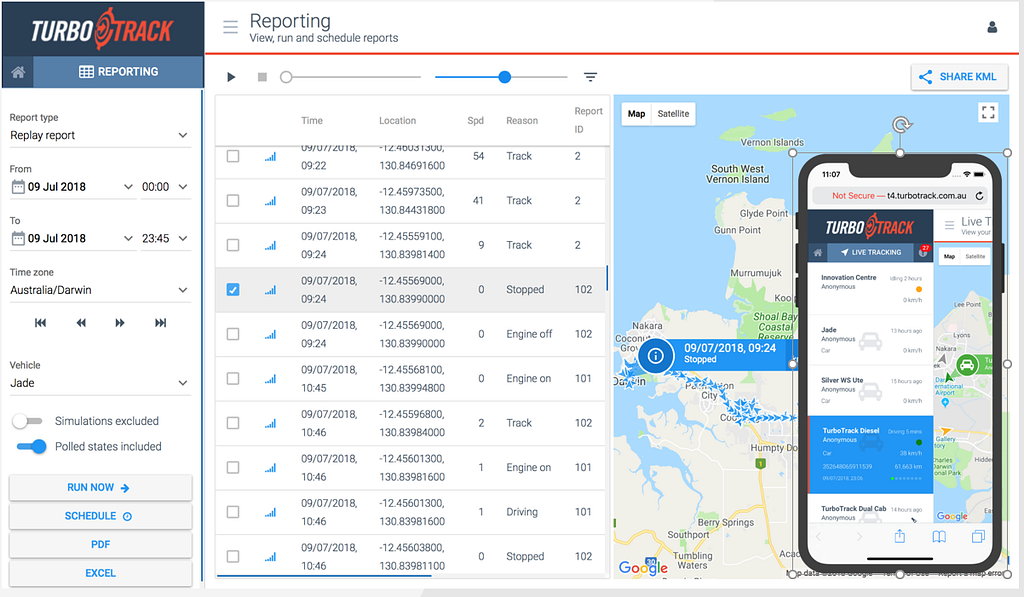This screenshot has width=1024, height=597.
Task: Click rotate handle above phone image
Action: tap(902, 124)
